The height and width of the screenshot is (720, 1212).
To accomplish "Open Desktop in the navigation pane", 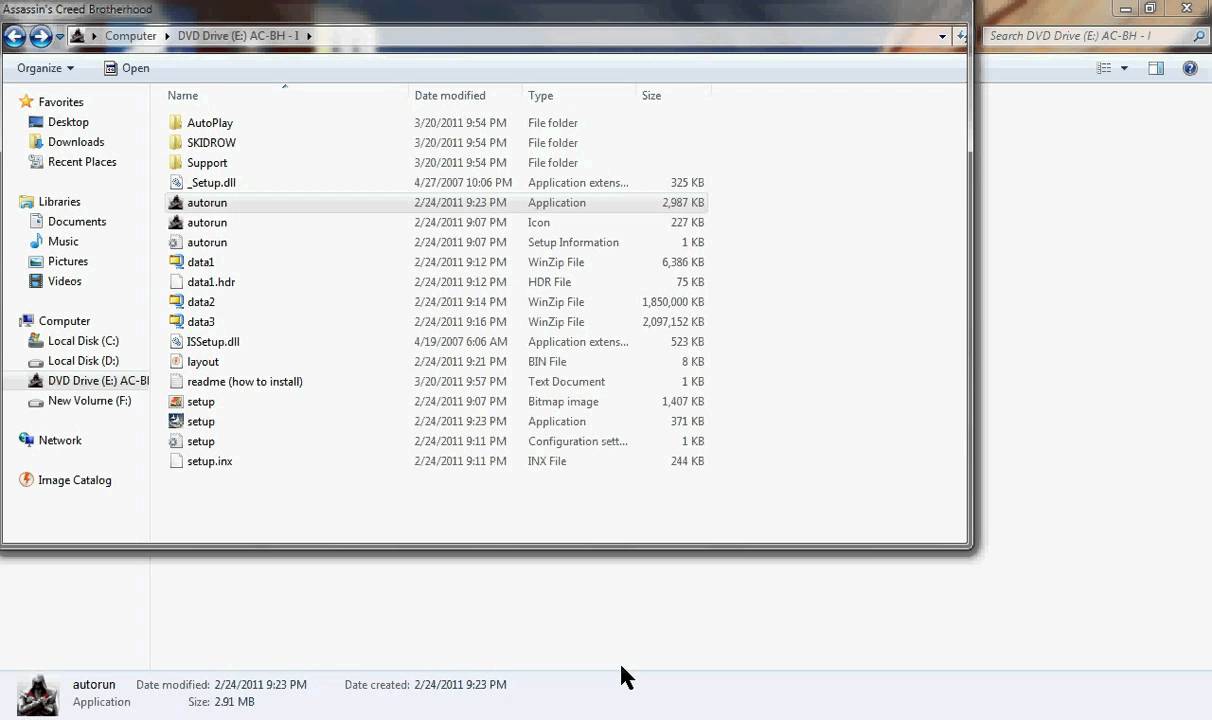I will 68,122.
